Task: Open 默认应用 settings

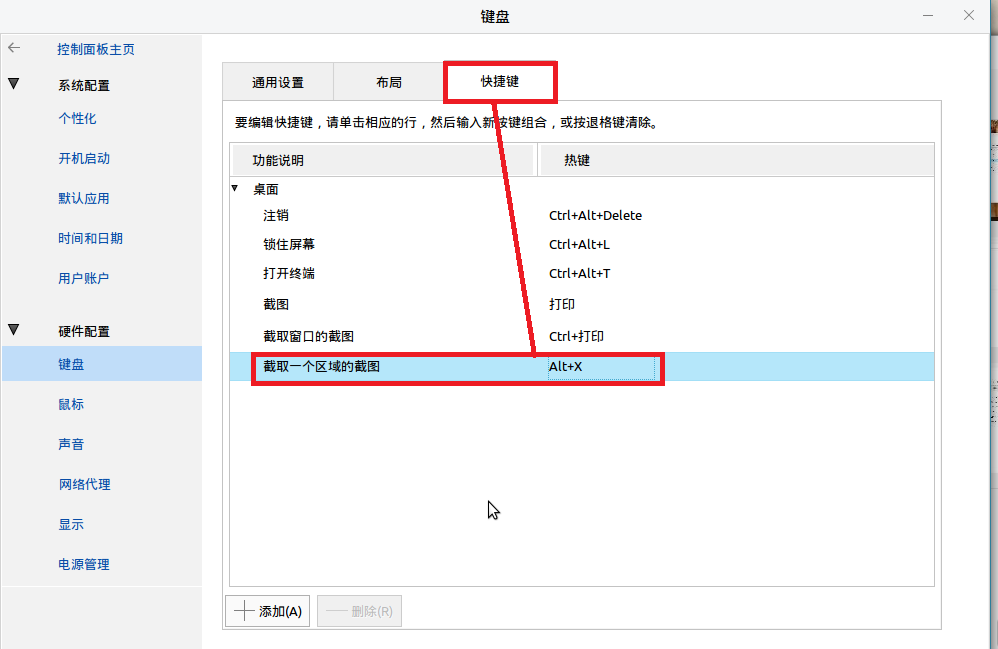Action: pyautogui.click(x=84, y=199)
